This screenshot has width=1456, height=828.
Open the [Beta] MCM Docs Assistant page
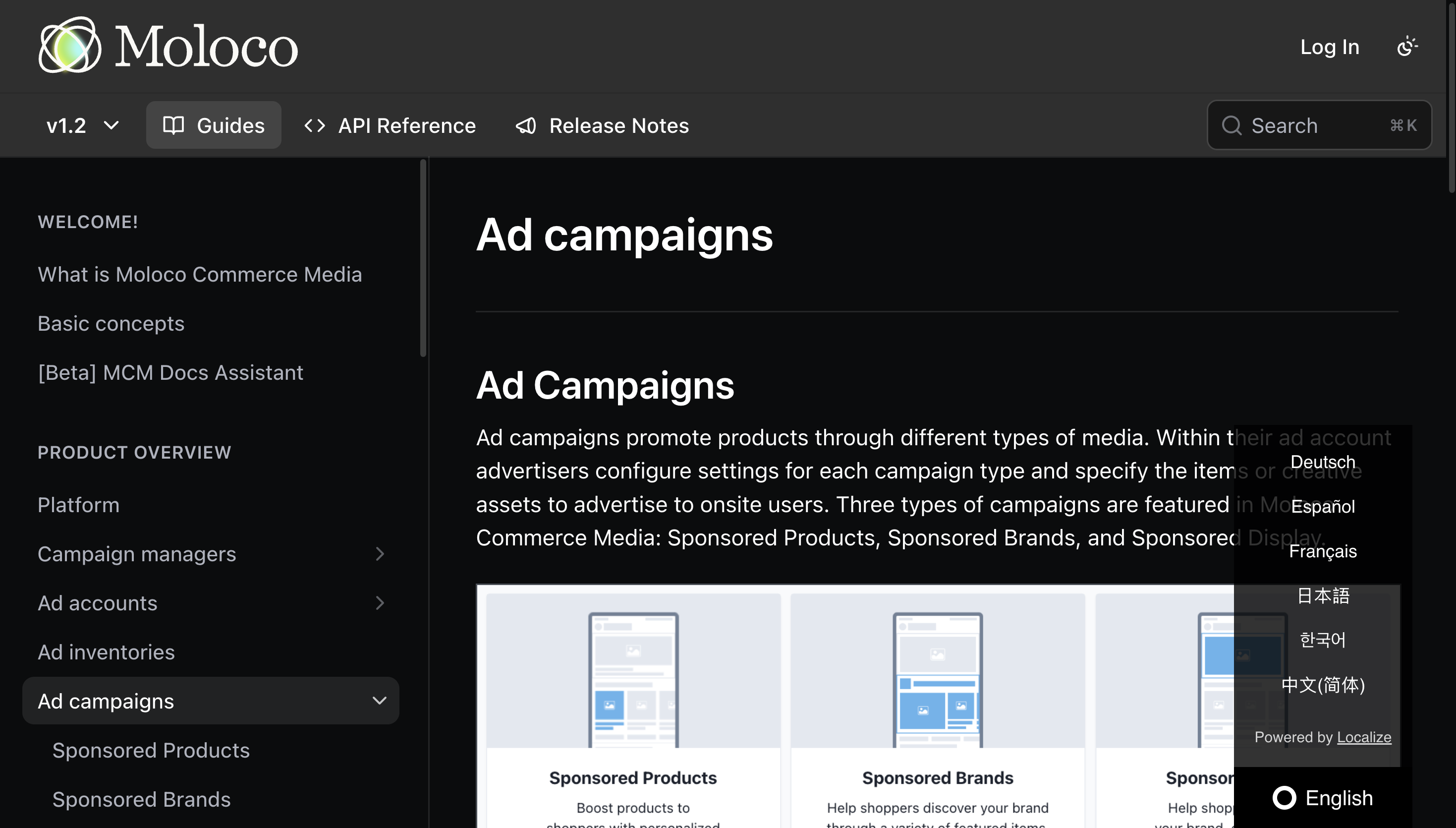click(170, 372)
